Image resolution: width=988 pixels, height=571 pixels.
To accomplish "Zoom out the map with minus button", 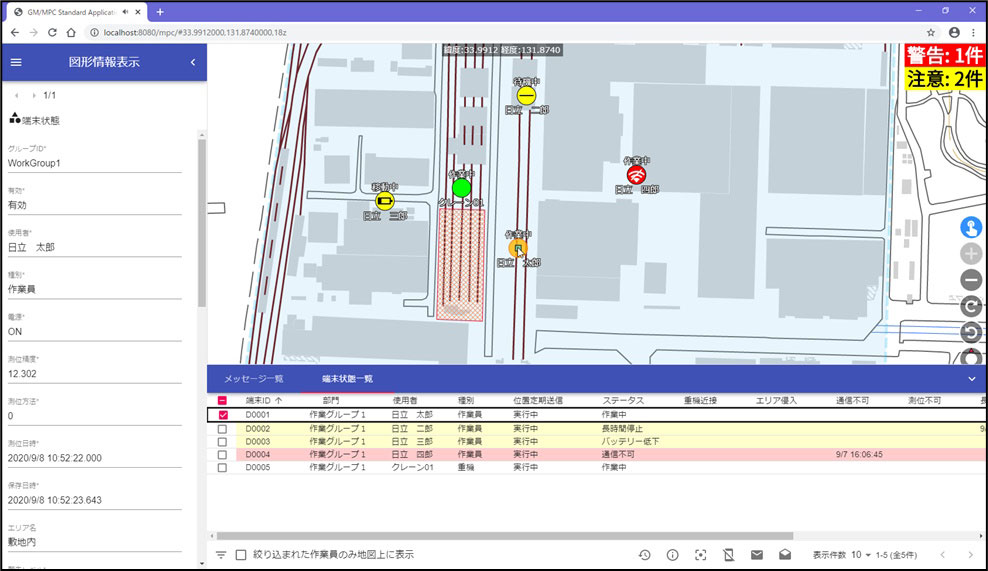I will 970,280.
